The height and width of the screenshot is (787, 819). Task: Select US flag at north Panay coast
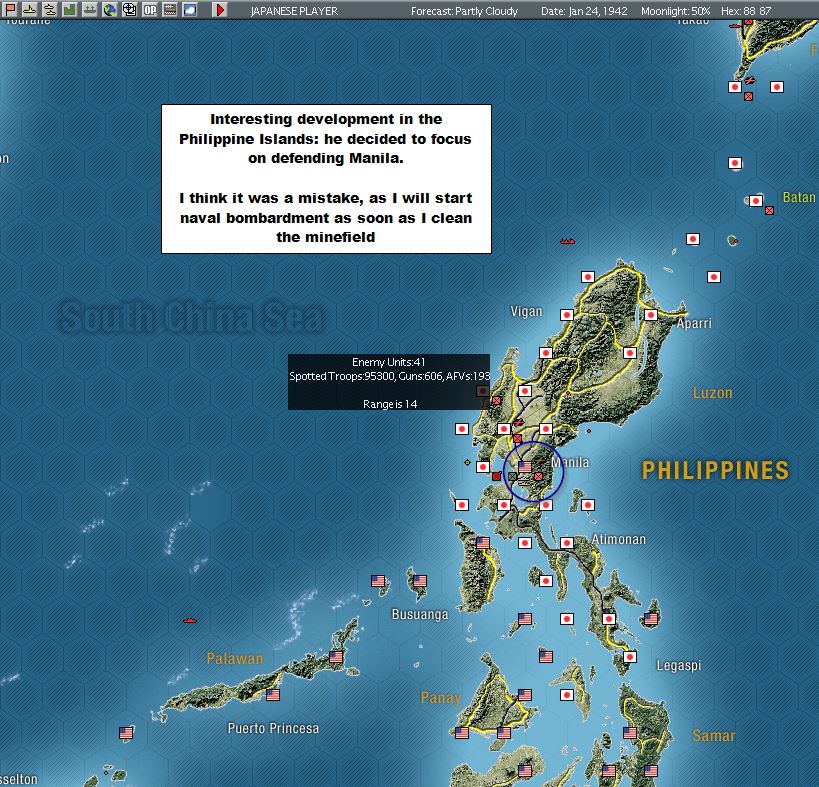coord(525,695)
